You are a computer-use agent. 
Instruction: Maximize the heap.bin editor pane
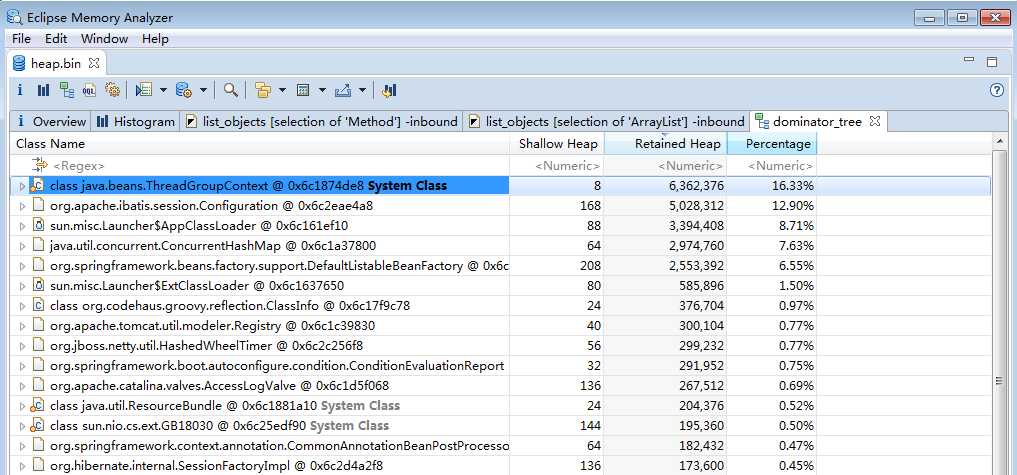tap(992, 62)
